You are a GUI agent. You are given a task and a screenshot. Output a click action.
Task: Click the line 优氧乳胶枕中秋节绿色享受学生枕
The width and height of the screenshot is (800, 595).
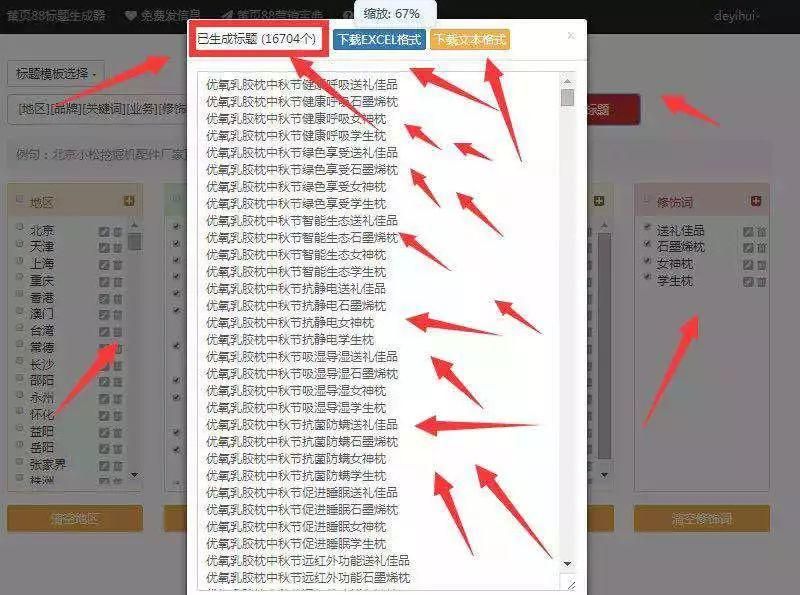296,204
